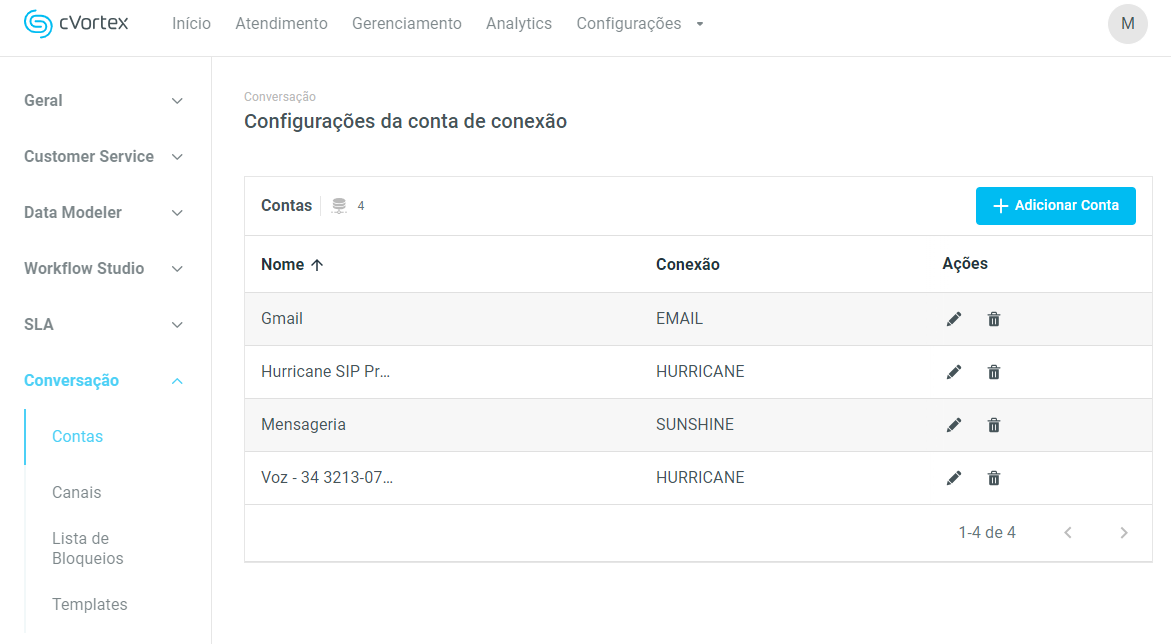Delete the Gmail account using trash icon
This screenshot has height=644, width=1171.
tap(994, 319)
